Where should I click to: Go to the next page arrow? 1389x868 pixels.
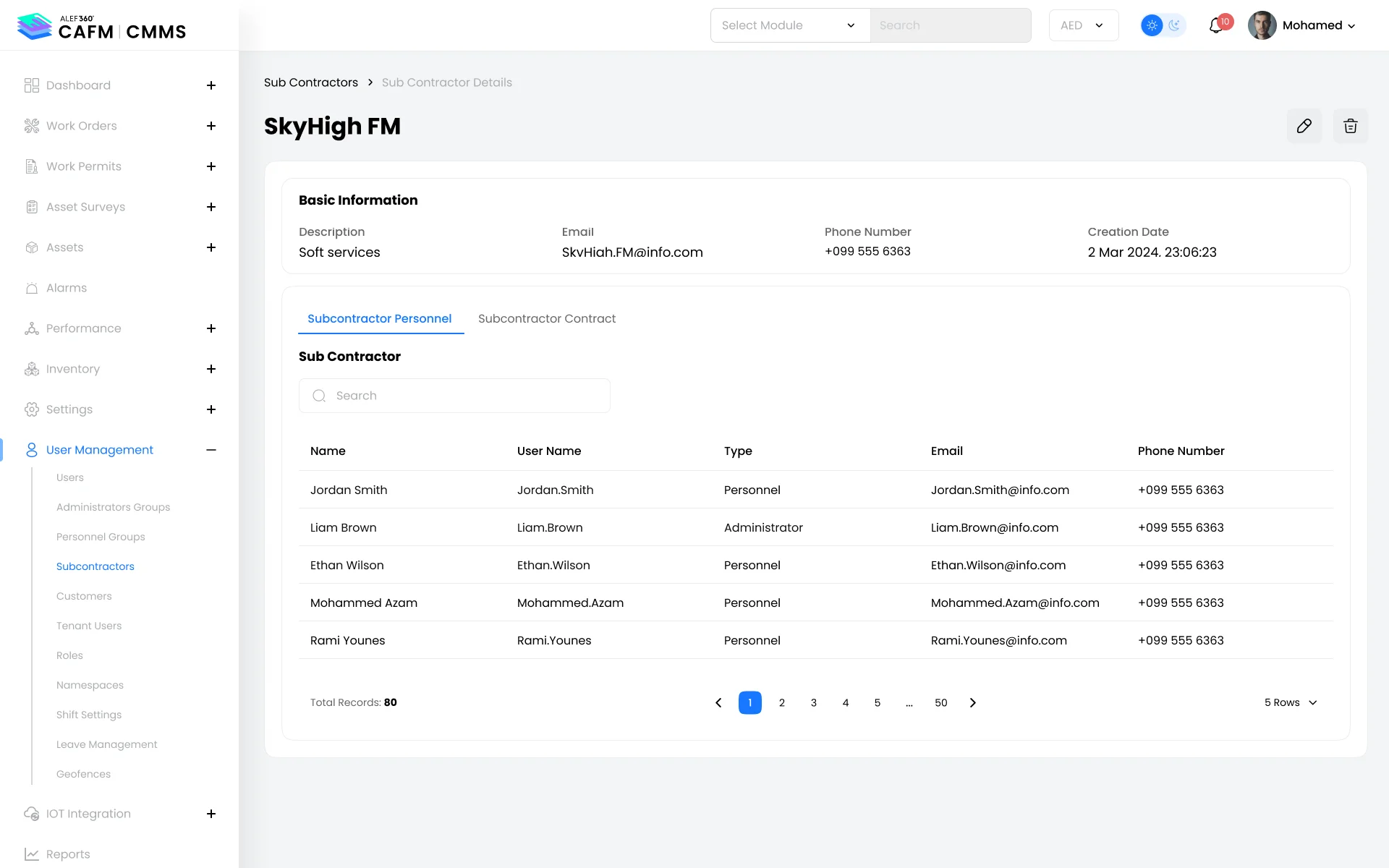click(973, 703)
